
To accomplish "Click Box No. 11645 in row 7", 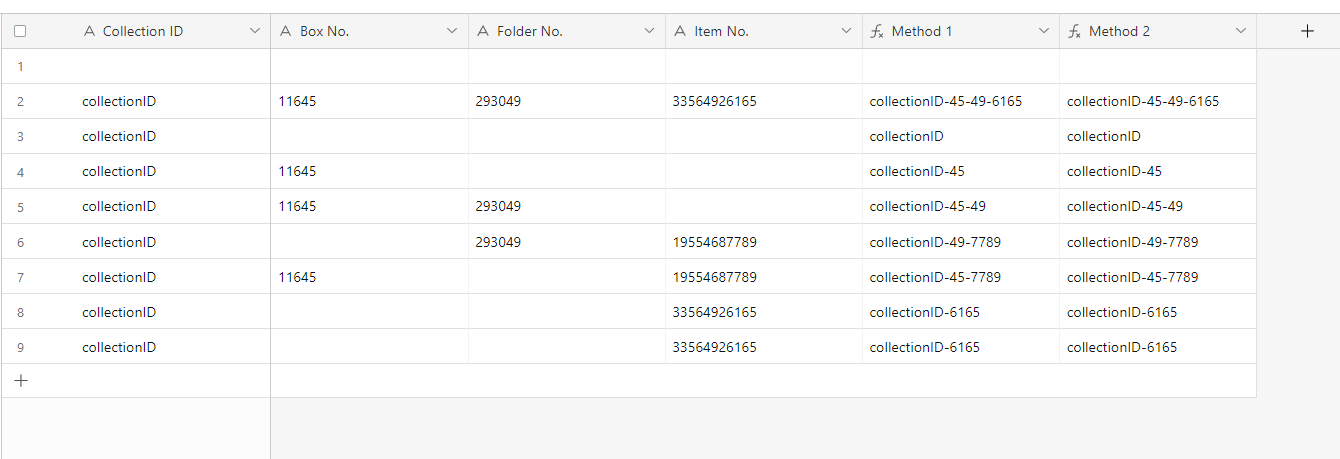I will pyautogui.click(x=297, y=277).
